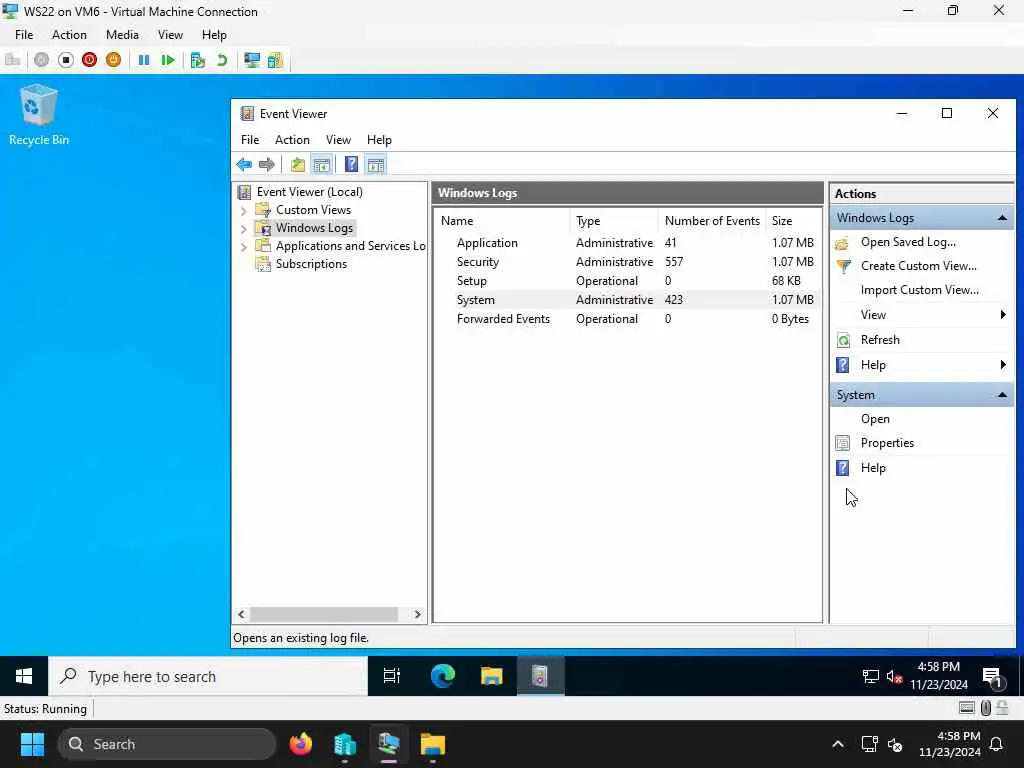Collapse the Windows Logs actions section
The height and width of the screenshot is (768, 1024).
[1002, 218]
